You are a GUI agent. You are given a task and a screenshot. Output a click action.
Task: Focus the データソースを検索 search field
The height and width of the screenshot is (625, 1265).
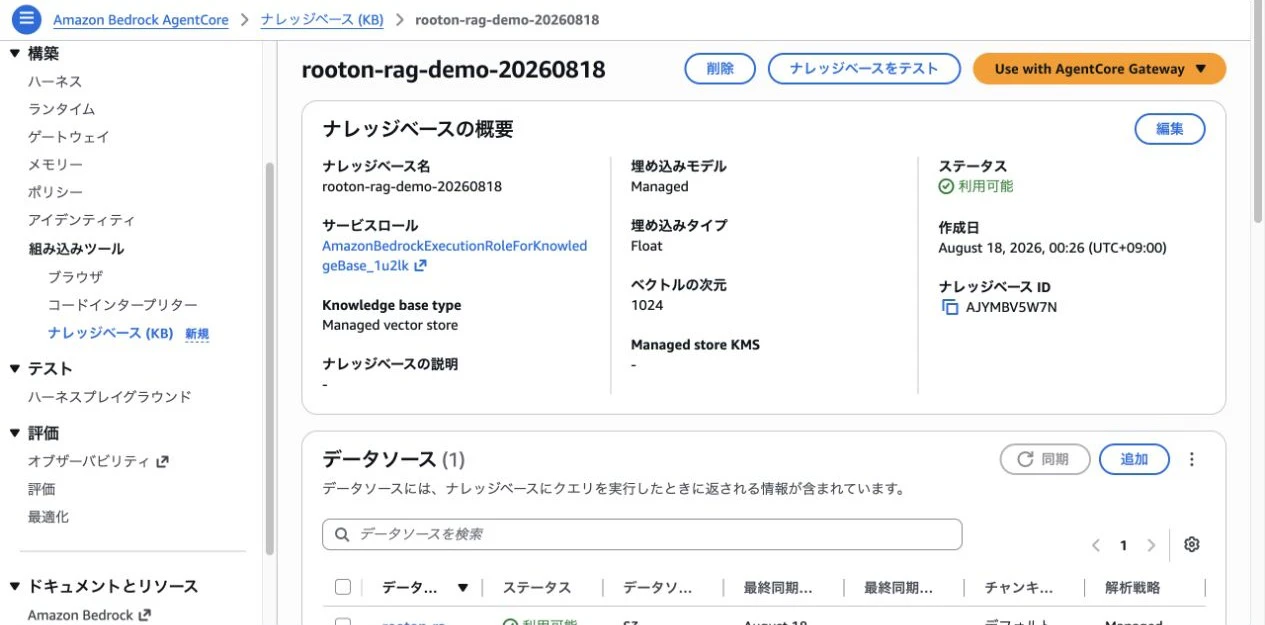642,535
